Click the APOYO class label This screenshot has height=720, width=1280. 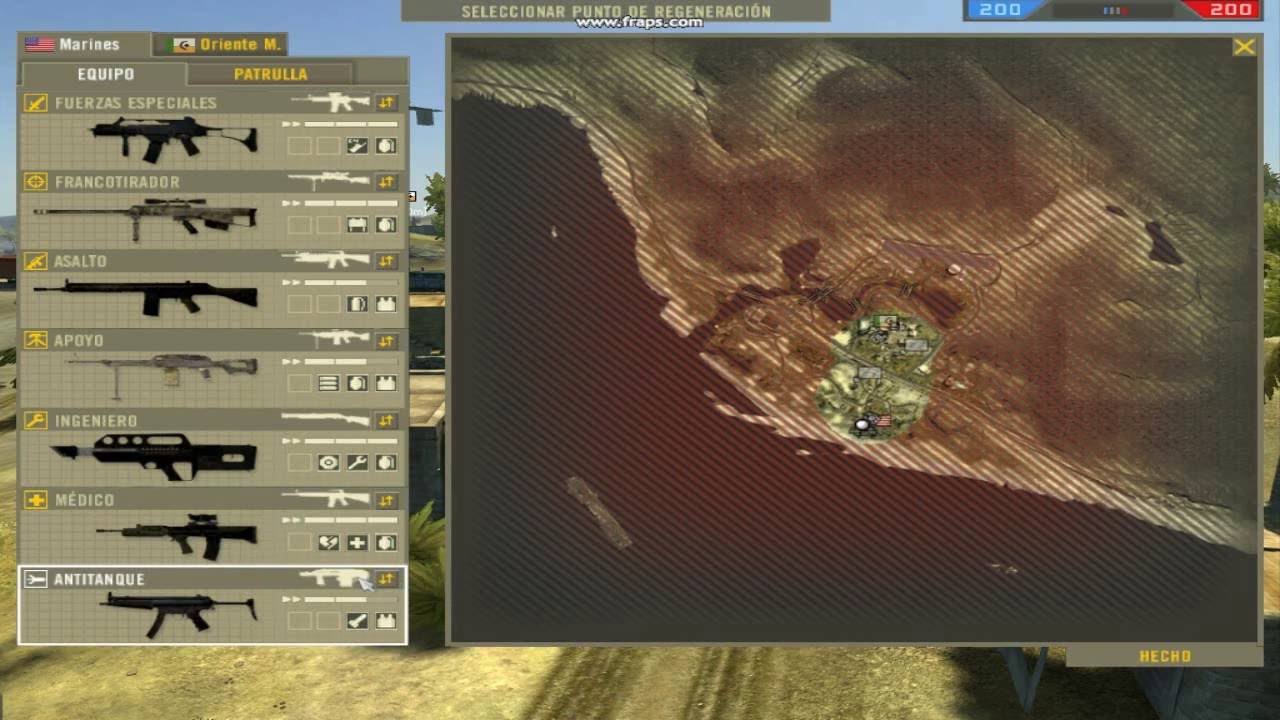tap(79, 340)
